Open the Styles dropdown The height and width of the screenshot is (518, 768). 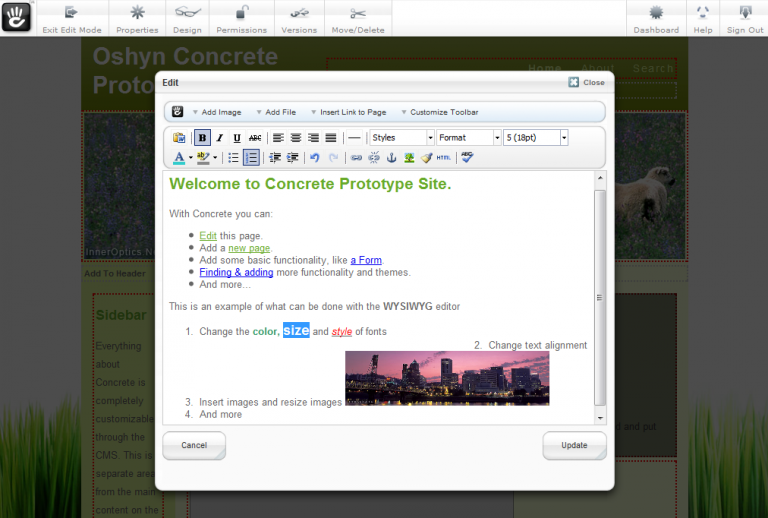tap(402, 138)
